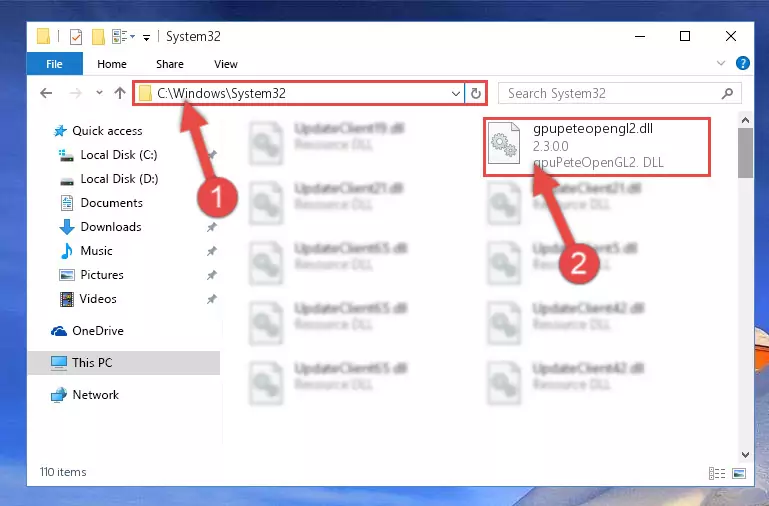Open Documents in the sidebar
Image resolution: width=769 pixels, height=506 pixels.
tap(111, 203)
